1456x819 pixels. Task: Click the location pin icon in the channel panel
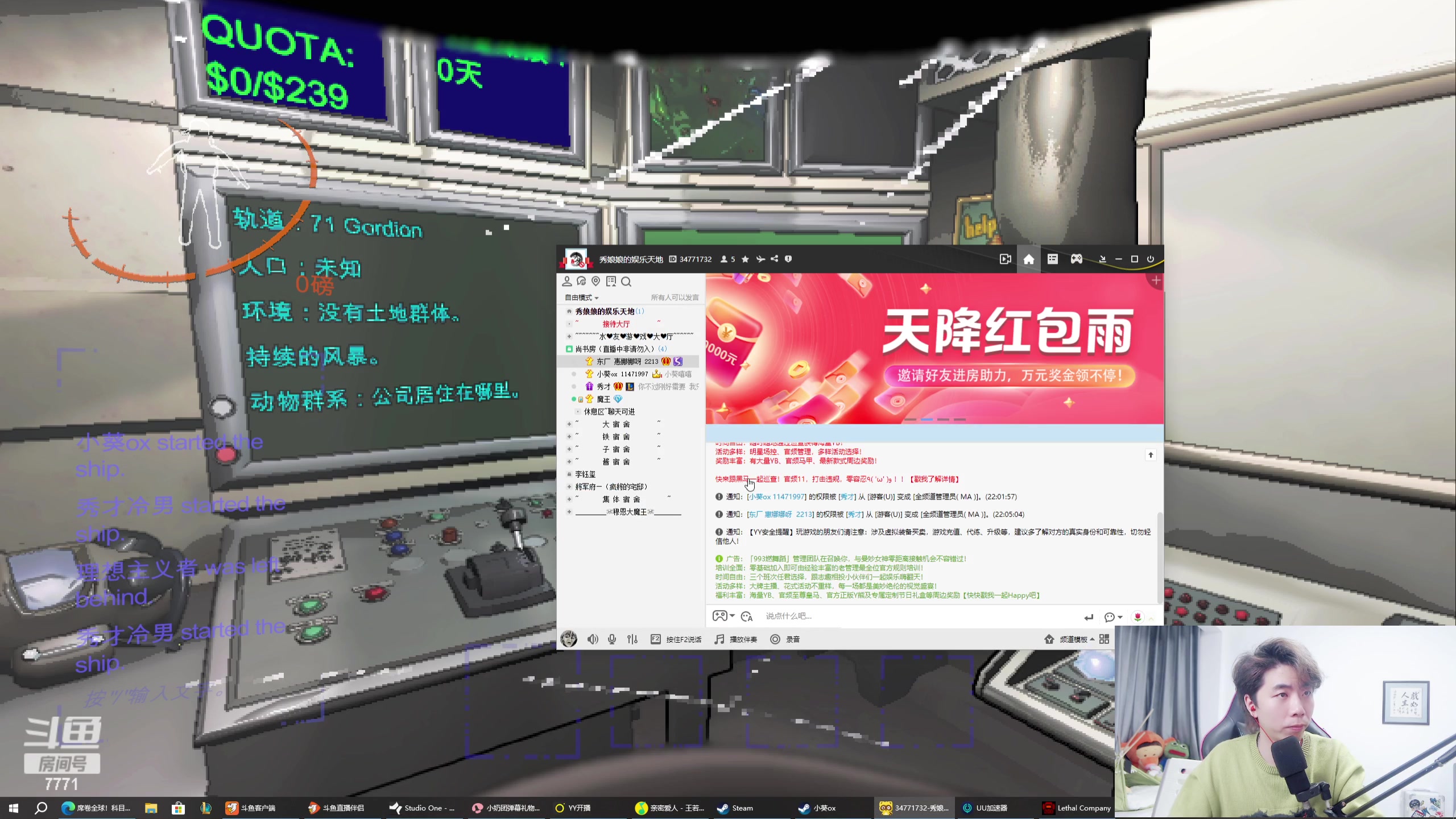[595, 281]
